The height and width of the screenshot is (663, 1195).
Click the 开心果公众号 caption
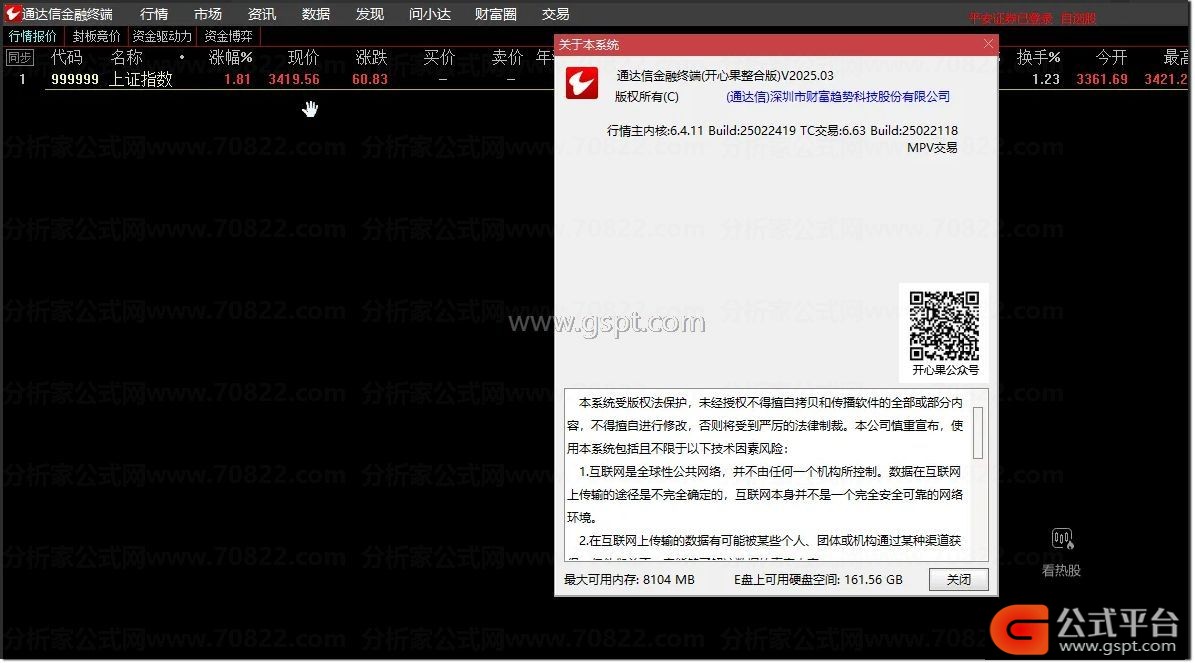[x=945, y=370]
